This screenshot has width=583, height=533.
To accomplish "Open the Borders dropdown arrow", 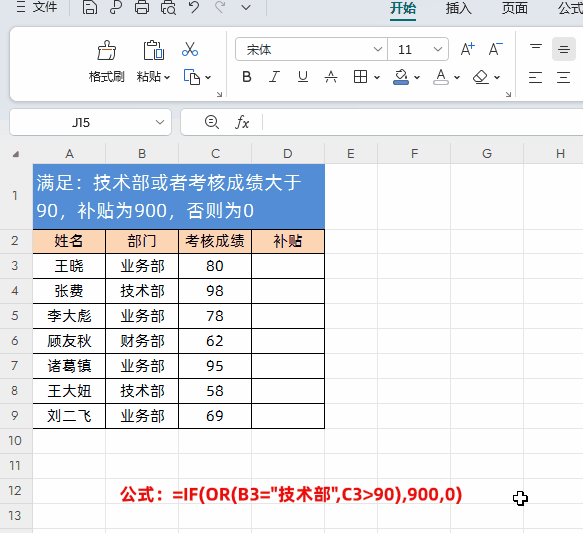I will [377, 77].
